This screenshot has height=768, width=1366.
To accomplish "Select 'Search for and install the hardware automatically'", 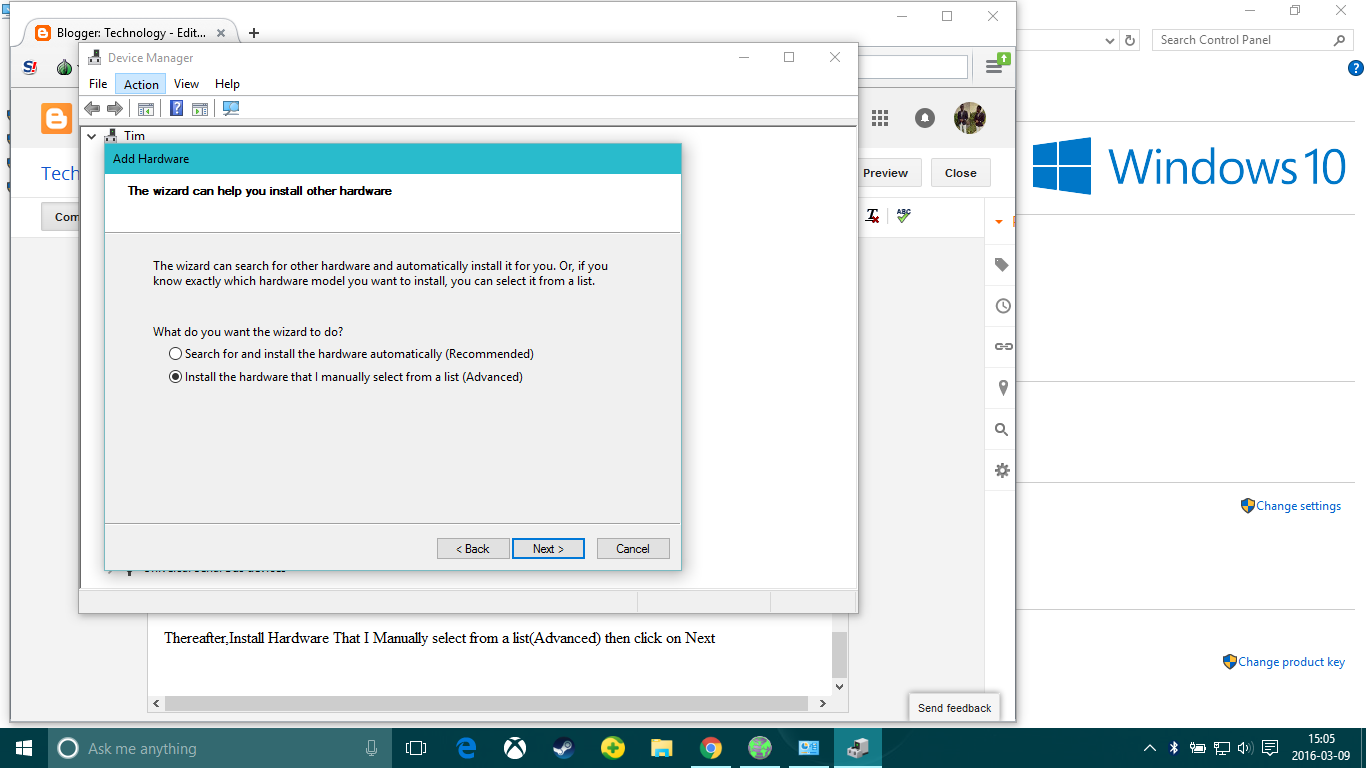I will coord(175,353).
